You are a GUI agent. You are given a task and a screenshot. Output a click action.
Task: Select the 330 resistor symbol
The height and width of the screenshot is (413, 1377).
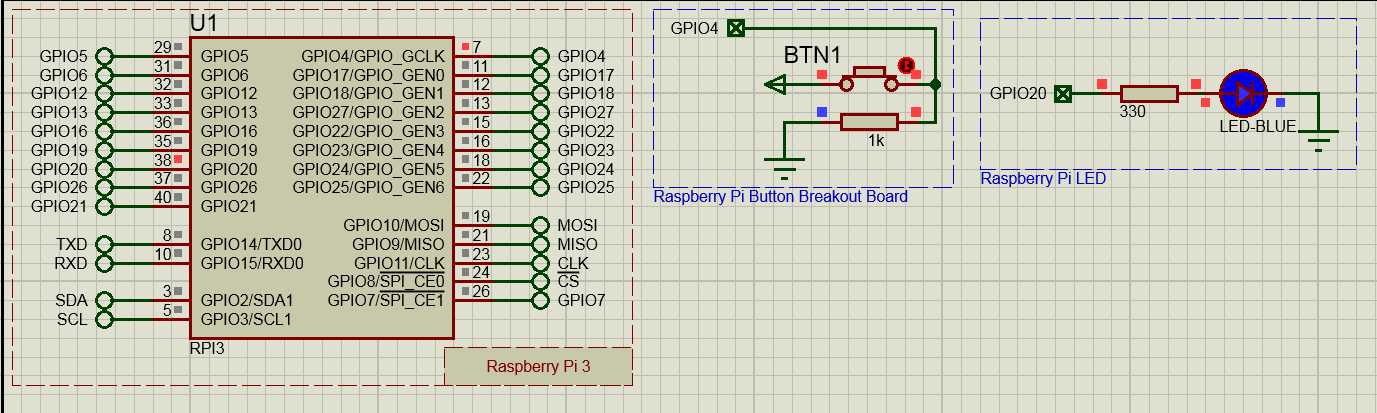coord(1148,94)
